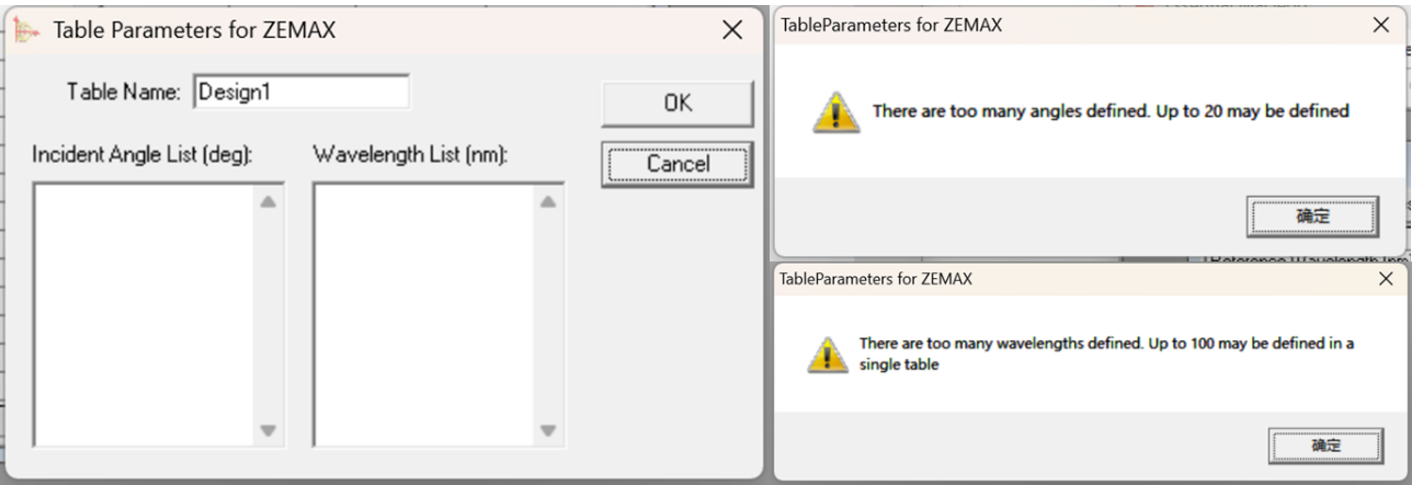Focus the Table Name field containing Design1
The height and width of the screenshot is (489, 1415).
pyautogui.click(x=300, y=92)
